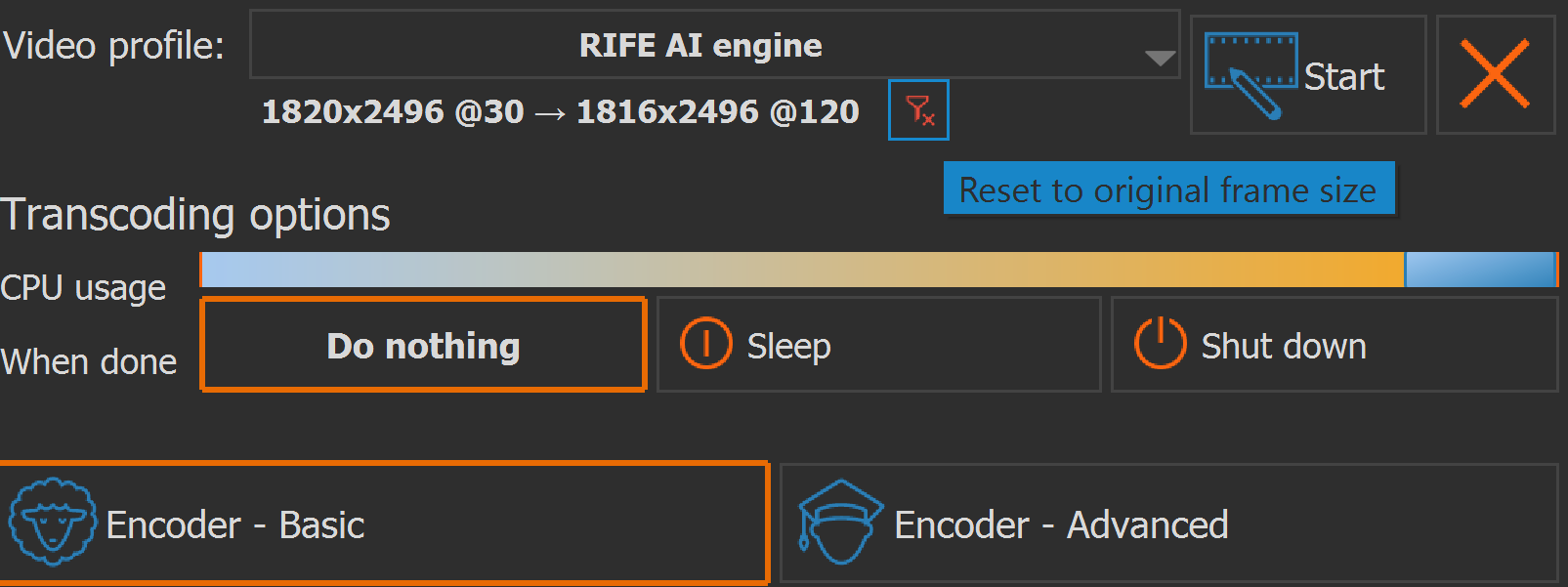Switch to Encoder - Basic tab

[234, 525]
